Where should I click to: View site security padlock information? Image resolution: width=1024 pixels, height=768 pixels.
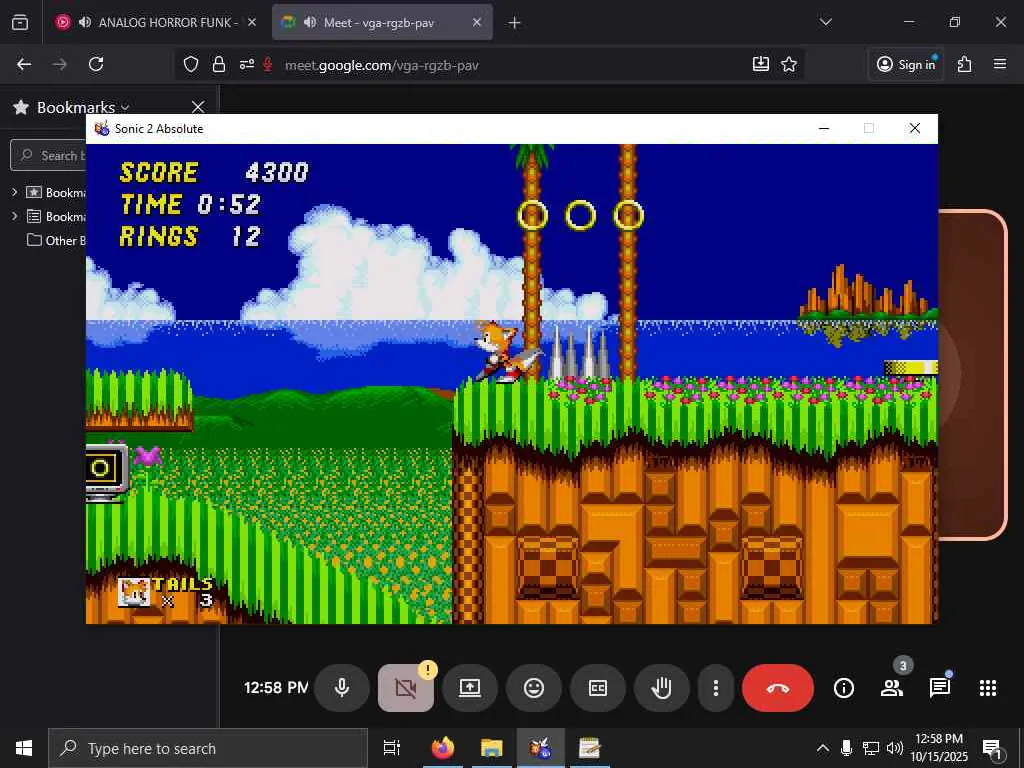pos(219,64)
